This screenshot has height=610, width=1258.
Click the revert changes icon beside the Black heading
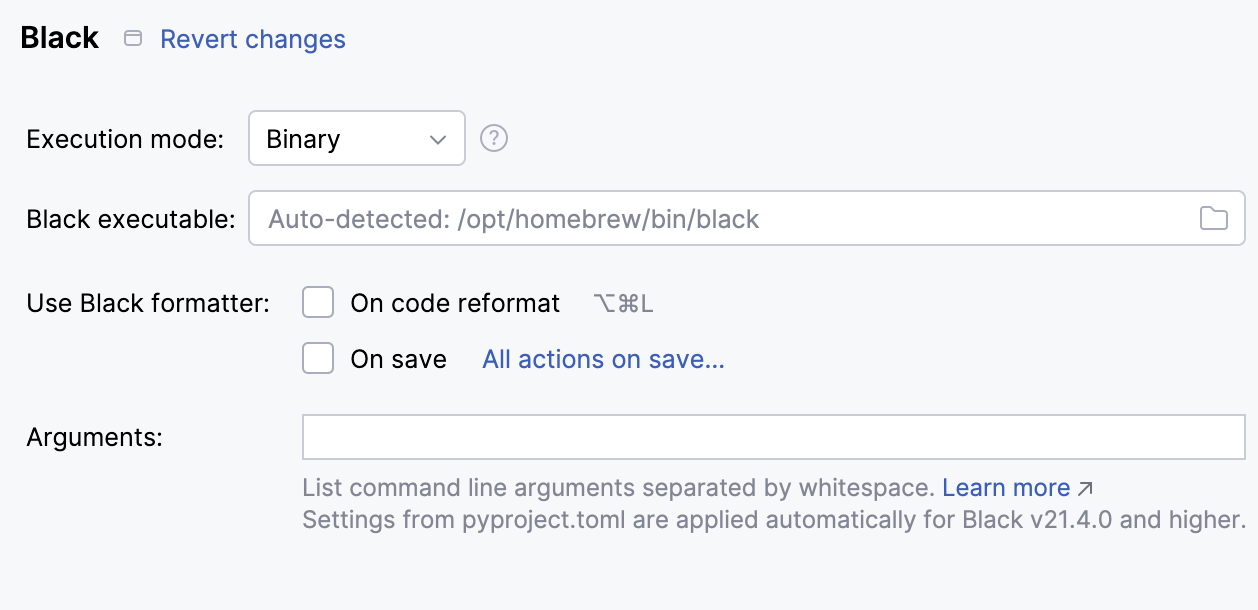point(133,38)
